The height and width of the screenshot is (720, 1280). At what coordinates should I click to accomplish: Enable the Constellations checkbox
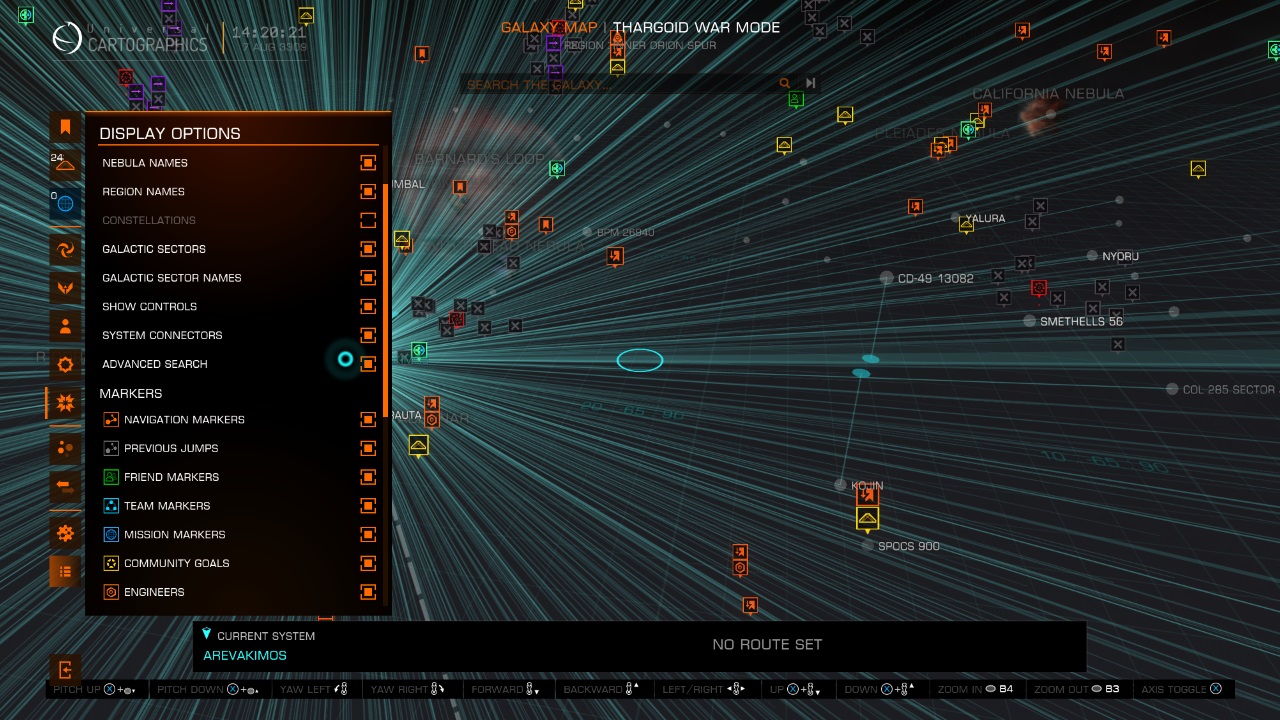[368, 220]
